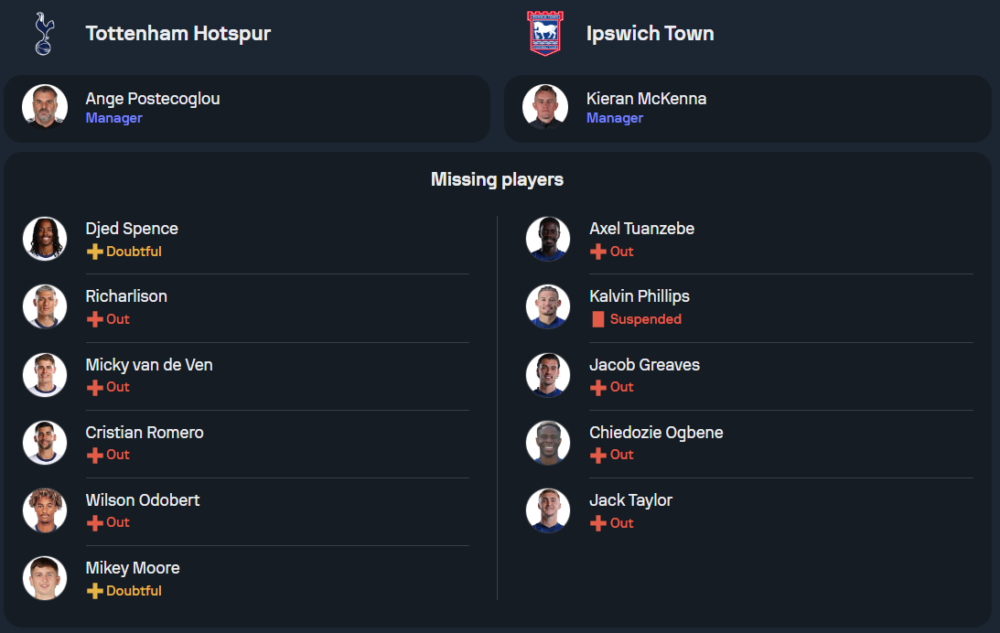The image size is (1000, 633).
Task: Click Djed Spence's yellow doubtful injury icon
Action: point(95,252)
